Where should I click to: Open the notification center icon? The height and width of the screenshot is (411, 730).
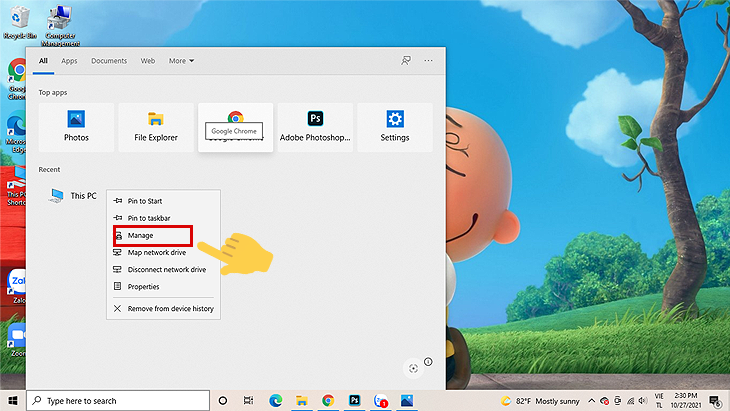[716, 401]
